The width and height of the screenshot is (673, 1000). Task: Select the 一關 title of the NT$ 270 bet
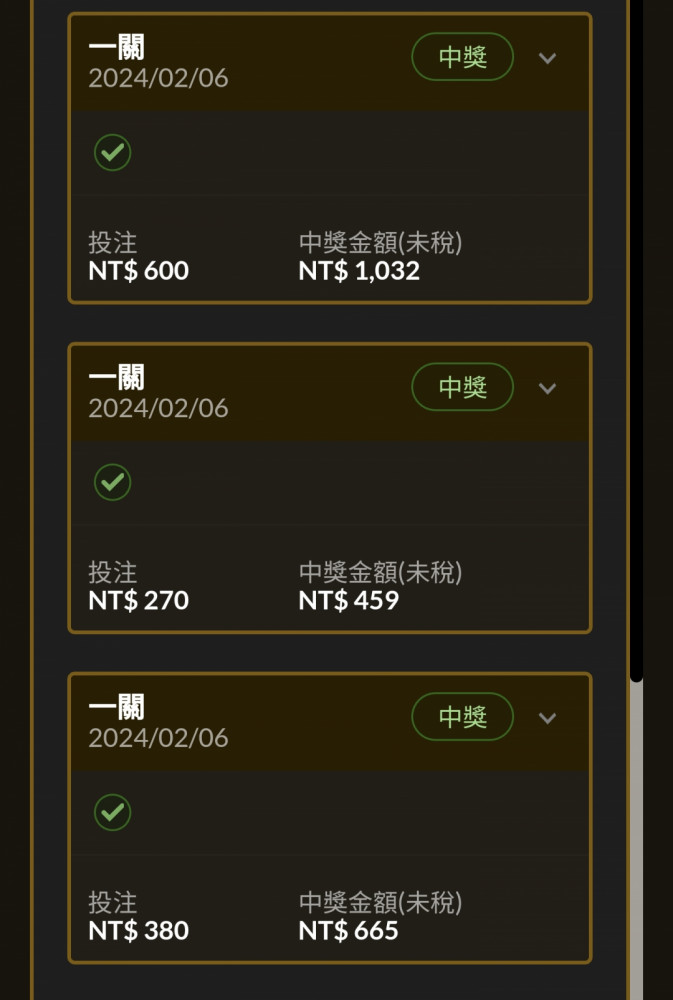coord(117,376)
